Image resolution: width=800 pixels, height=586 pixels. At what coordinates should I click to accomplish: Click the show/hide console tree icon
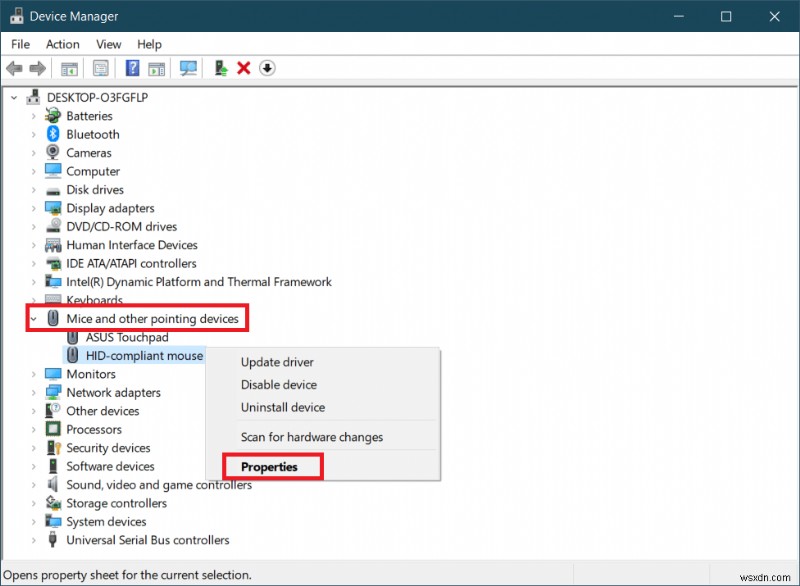pos(69,68)
